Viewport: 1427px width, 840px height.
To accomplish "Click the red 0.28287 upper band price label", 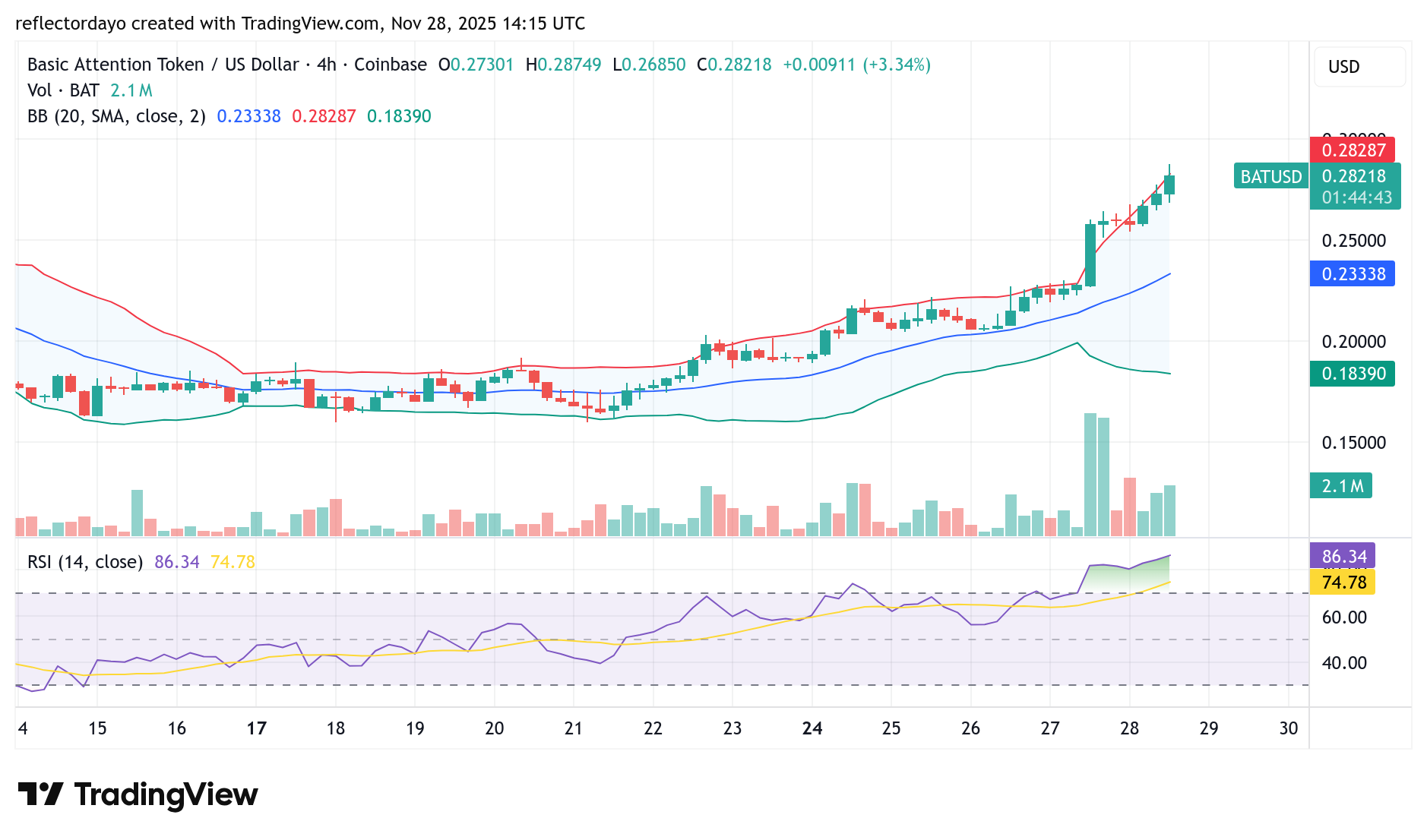I will [x=1353, y=150].
